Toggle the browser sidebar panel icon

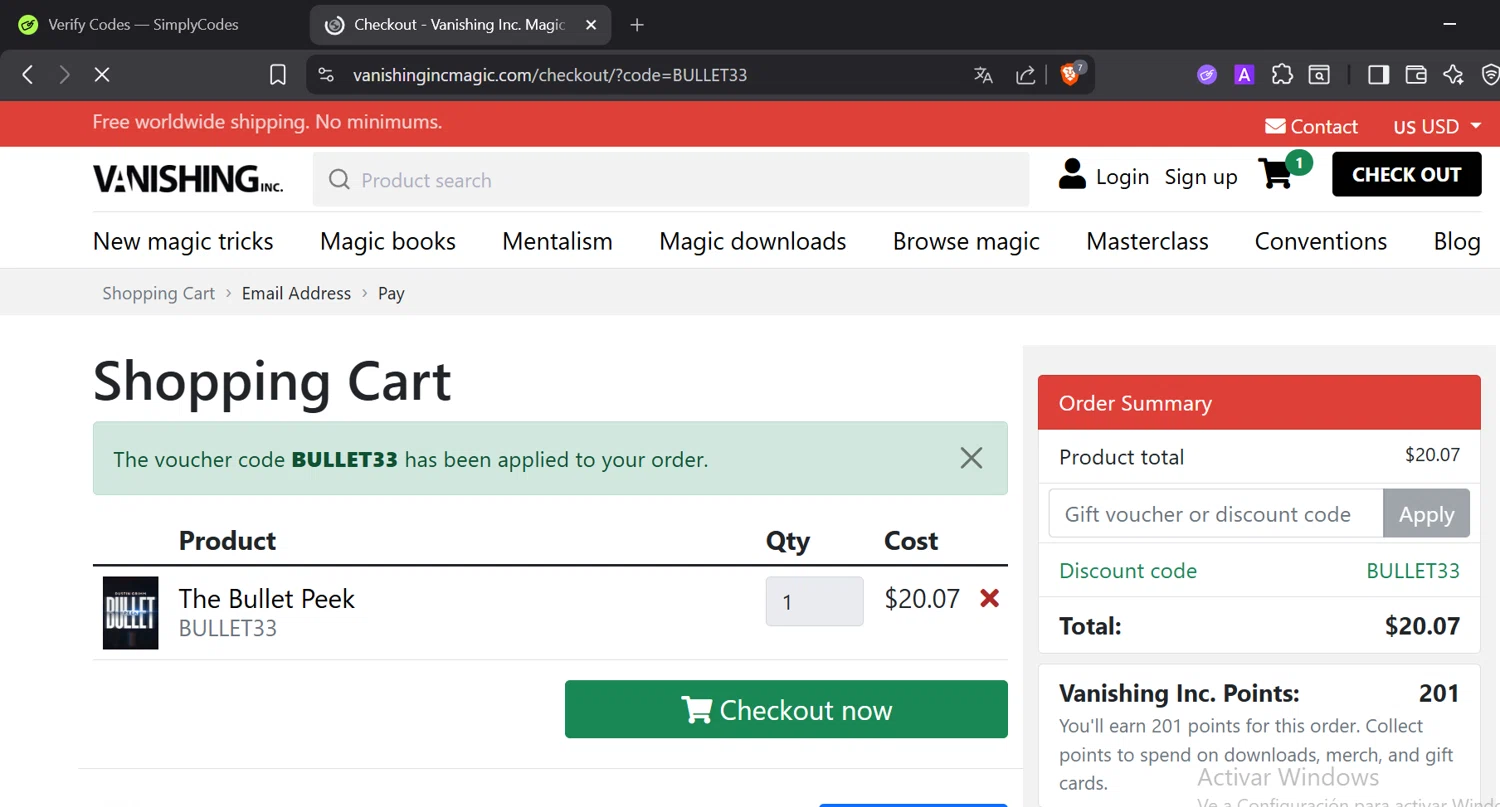[1379, 75]
